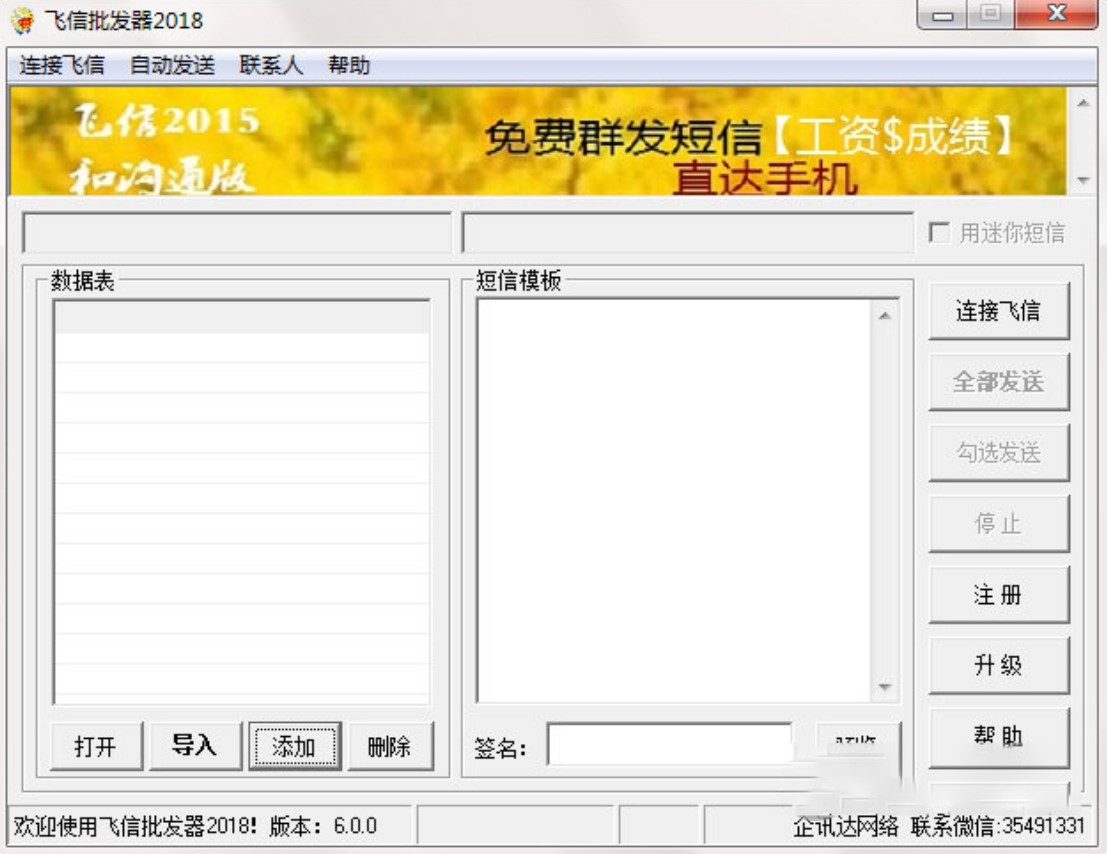This screenshot has width=1107, height=854.
Task: Click the banner scroll up arrow
Action: pos(1082,103)
